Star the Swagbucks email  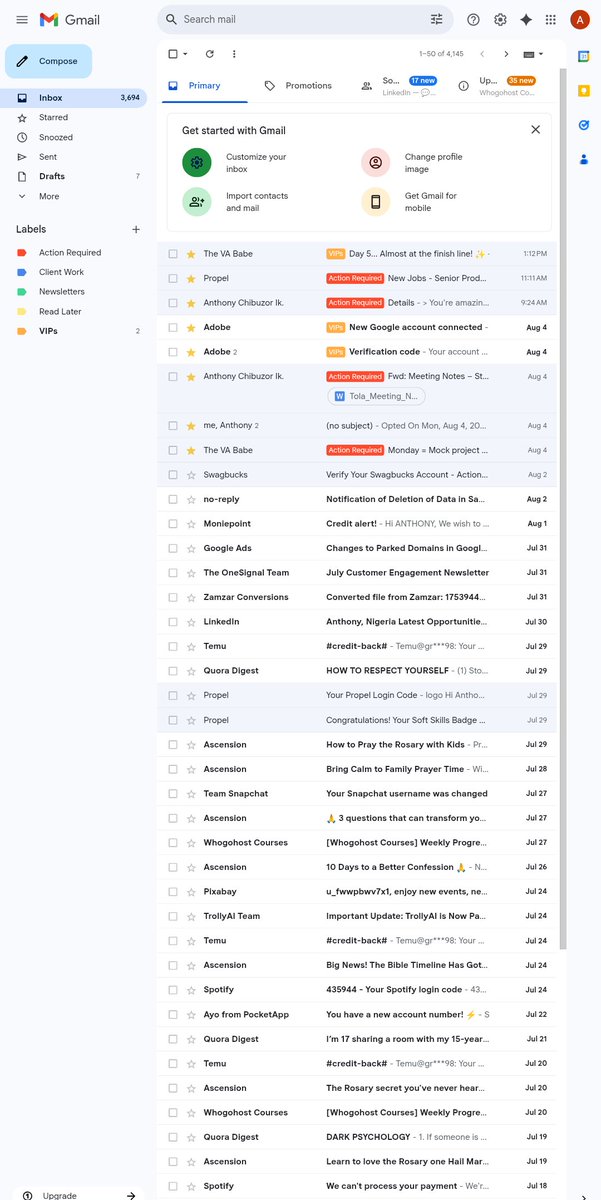point(191,475)
